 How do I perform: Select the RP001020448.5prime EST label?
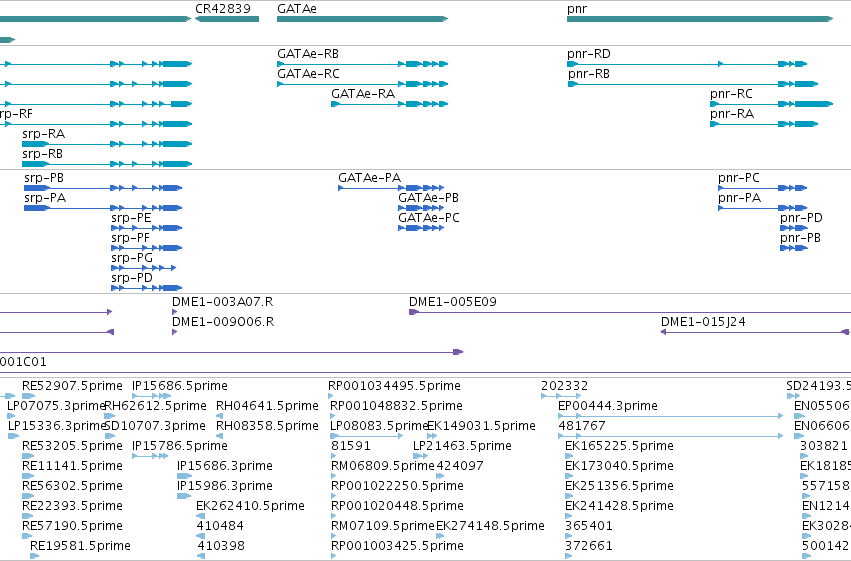[x=397, y=507]
